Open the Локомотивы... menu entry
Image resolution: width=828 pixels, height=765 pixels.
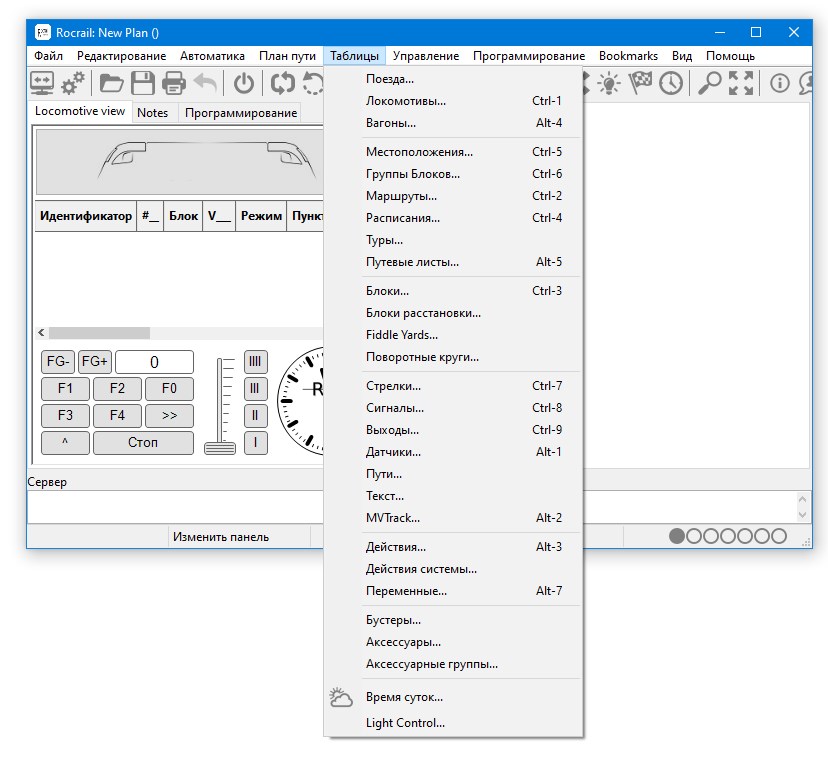[x=406, y=101]
